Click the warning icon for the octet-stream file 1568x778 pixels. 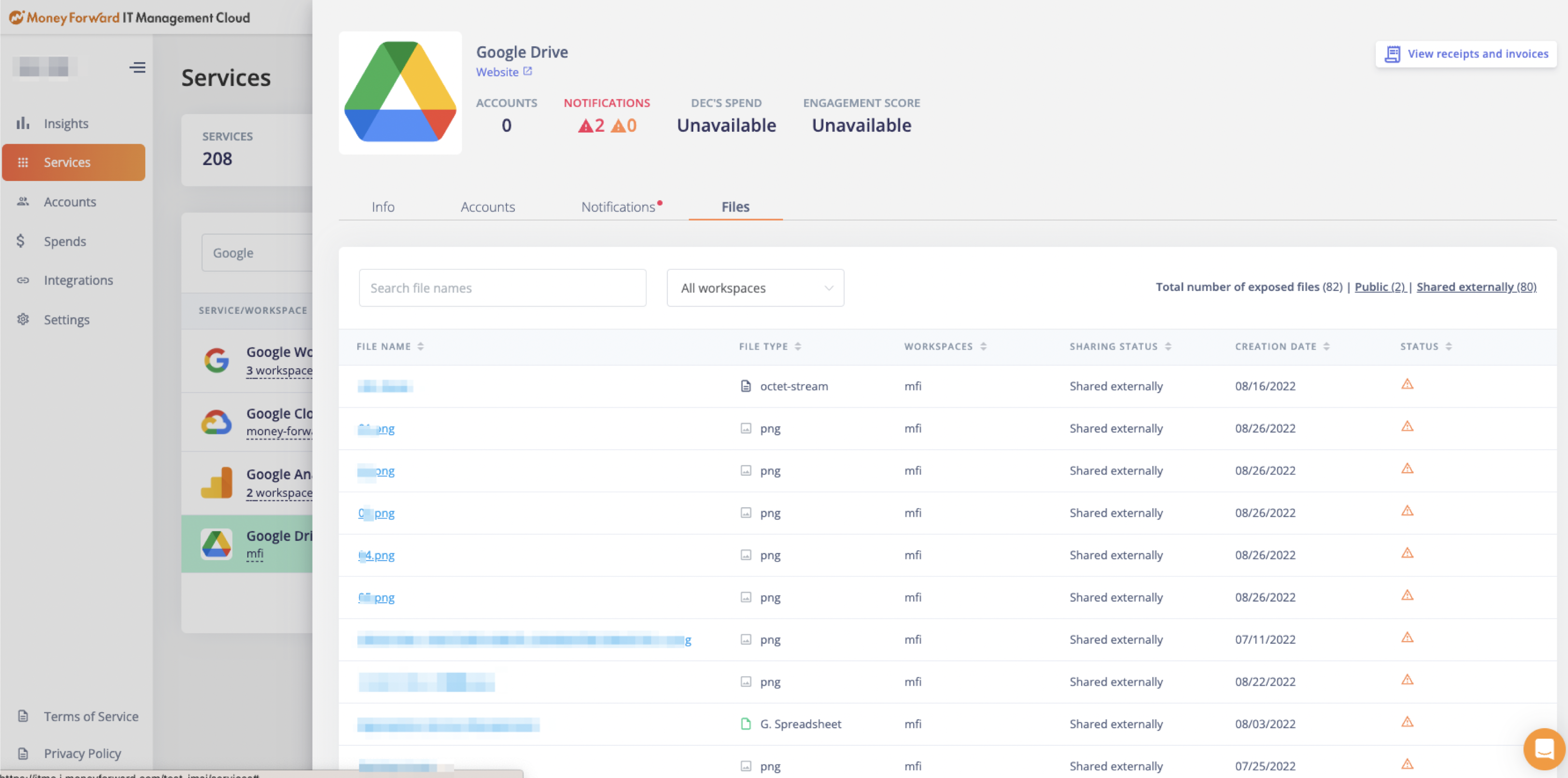tap(1407, 384)
